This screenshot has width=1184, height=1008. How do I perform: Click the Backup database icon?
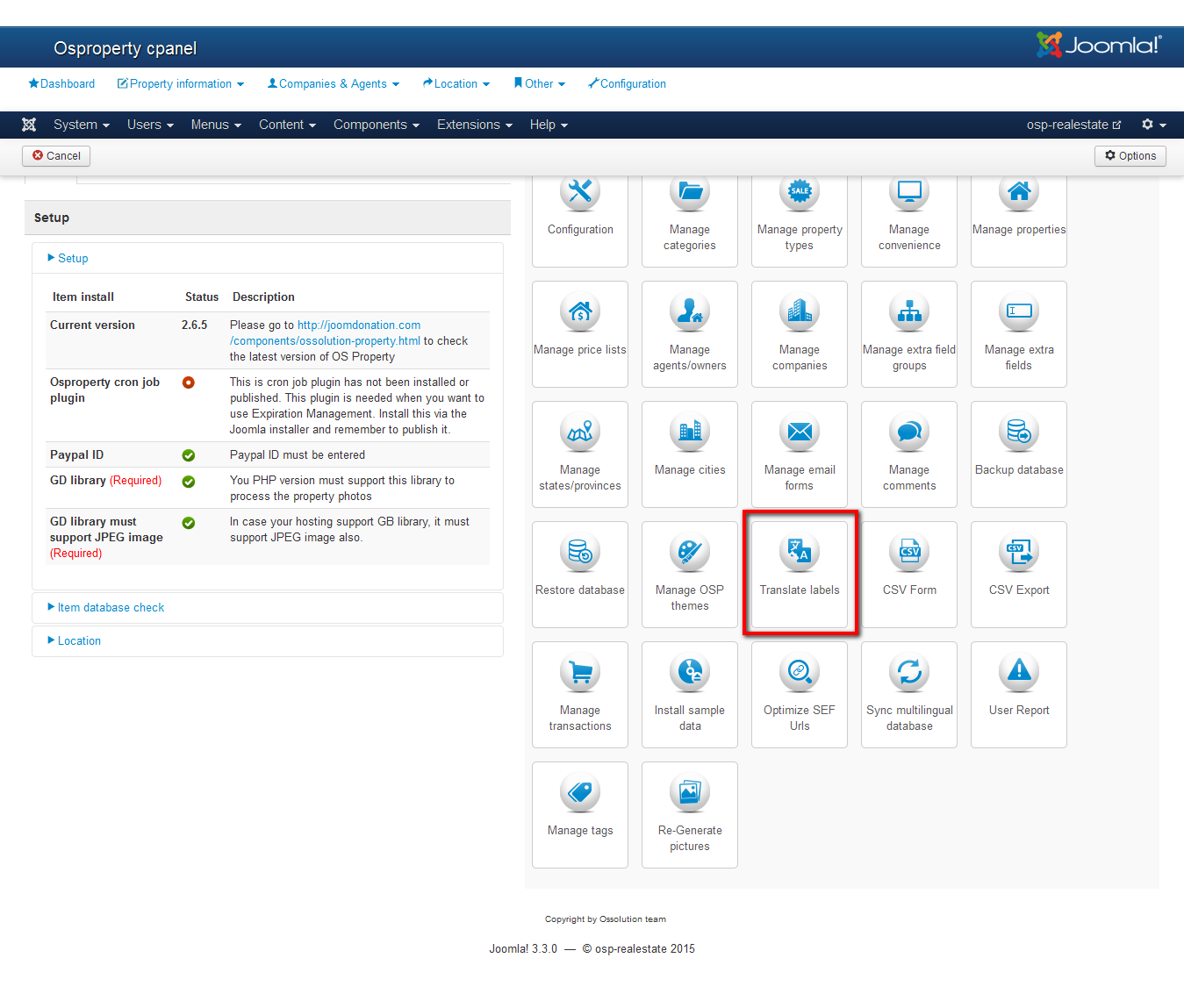(1018, 433)
